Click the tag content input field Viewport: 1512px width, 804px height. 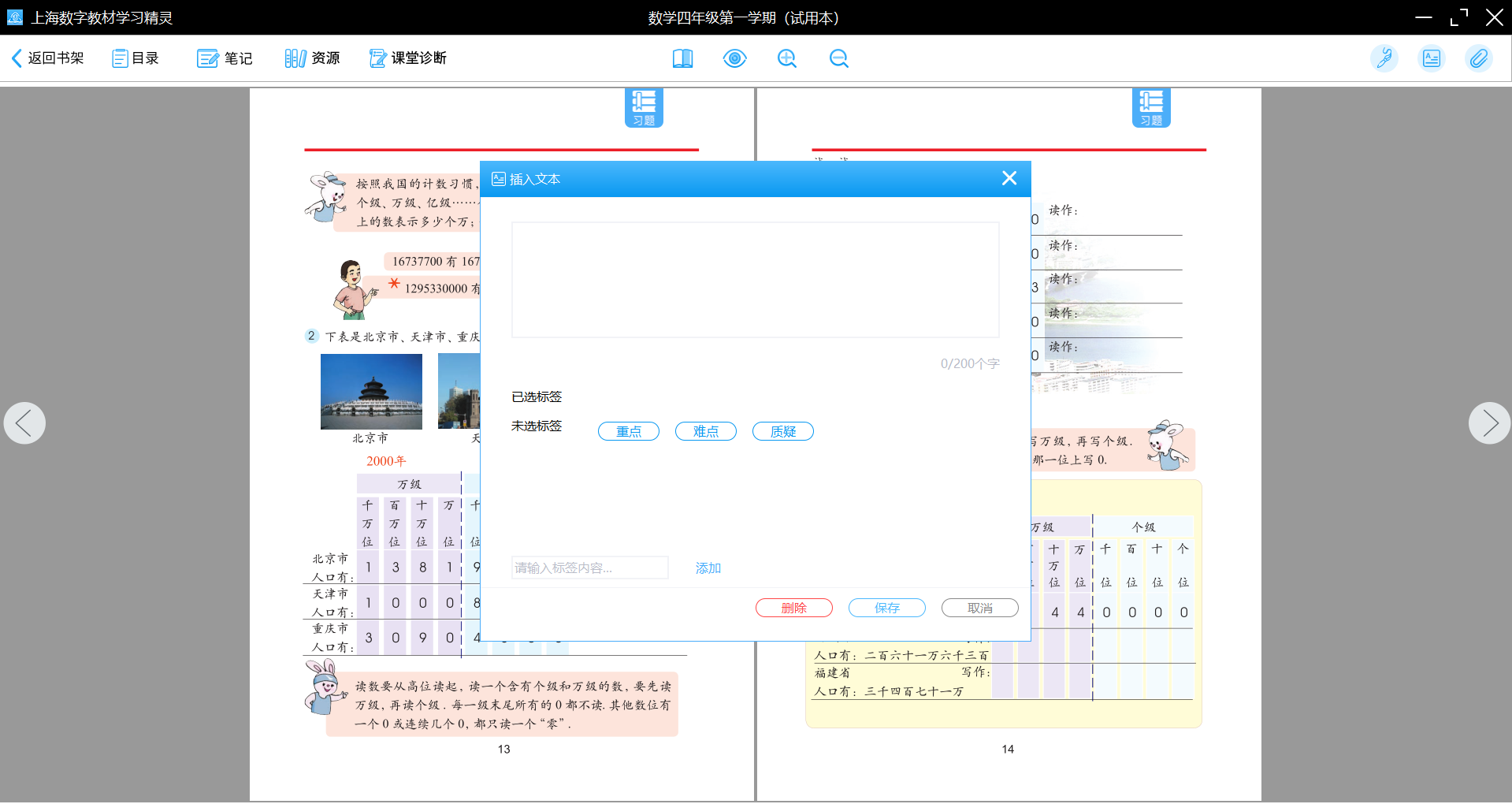(x=589, y=568)
